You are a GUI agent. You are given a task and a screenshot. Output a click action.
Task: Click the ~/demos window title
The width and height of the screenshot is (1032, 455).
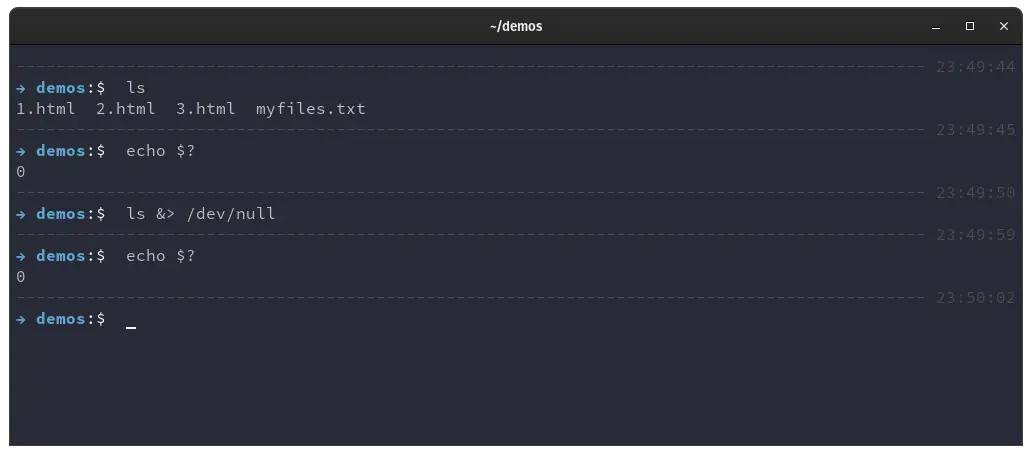coord(516,26)
